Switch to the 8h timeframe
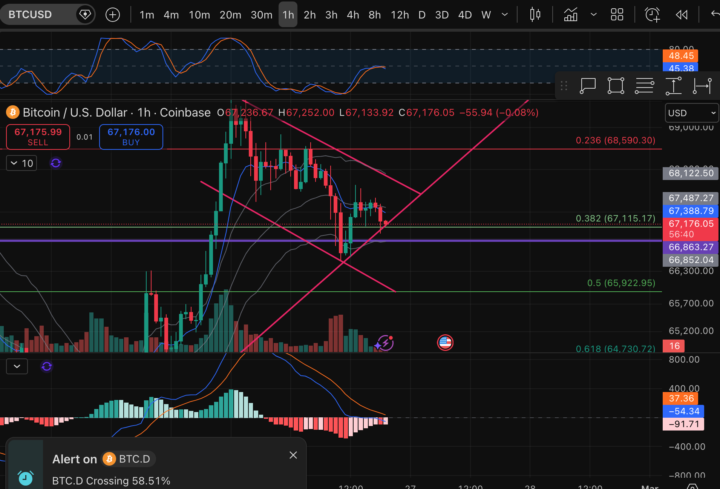The height and width of the screenshot is (489, 720). tap(375, 15)
